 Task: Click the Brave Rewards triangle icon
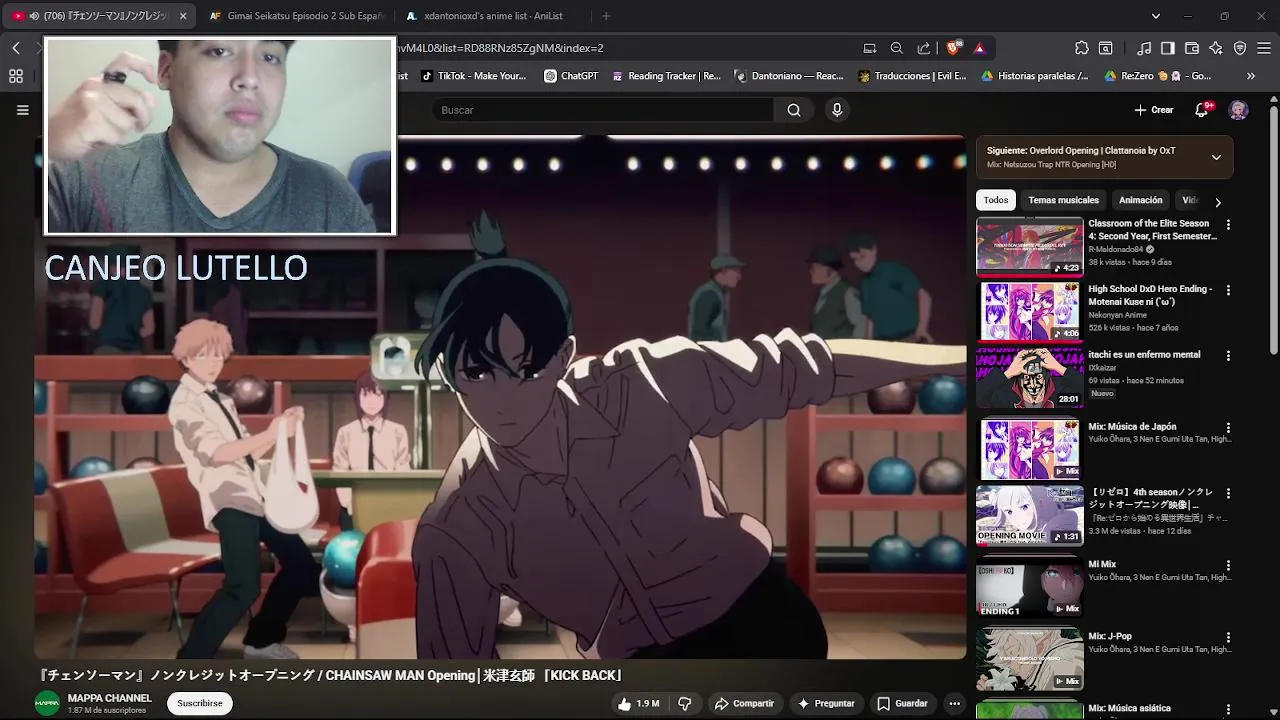click(x=979, y=48)
